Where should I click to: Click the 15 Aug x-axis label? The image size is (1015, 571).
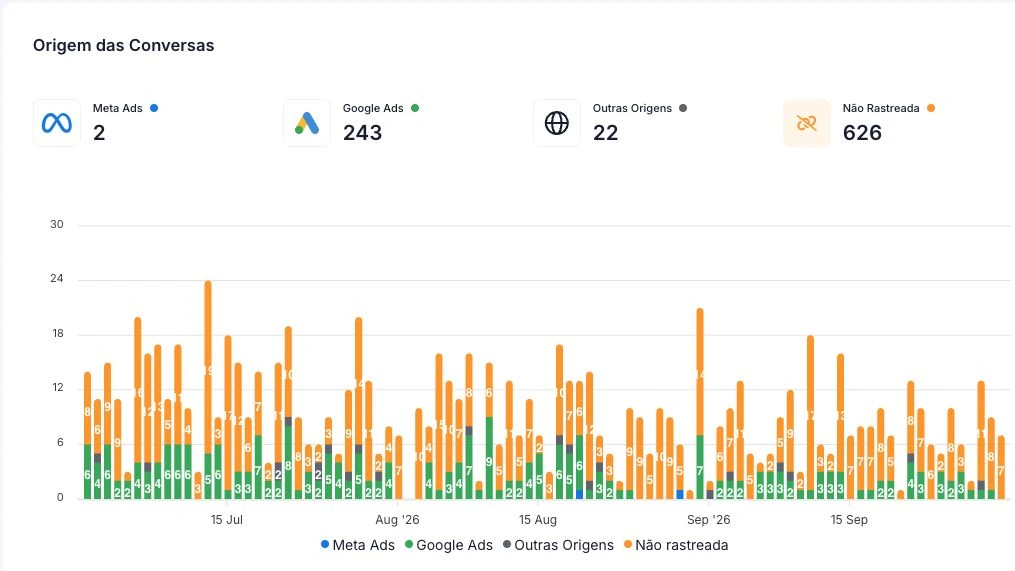[538, 520]
